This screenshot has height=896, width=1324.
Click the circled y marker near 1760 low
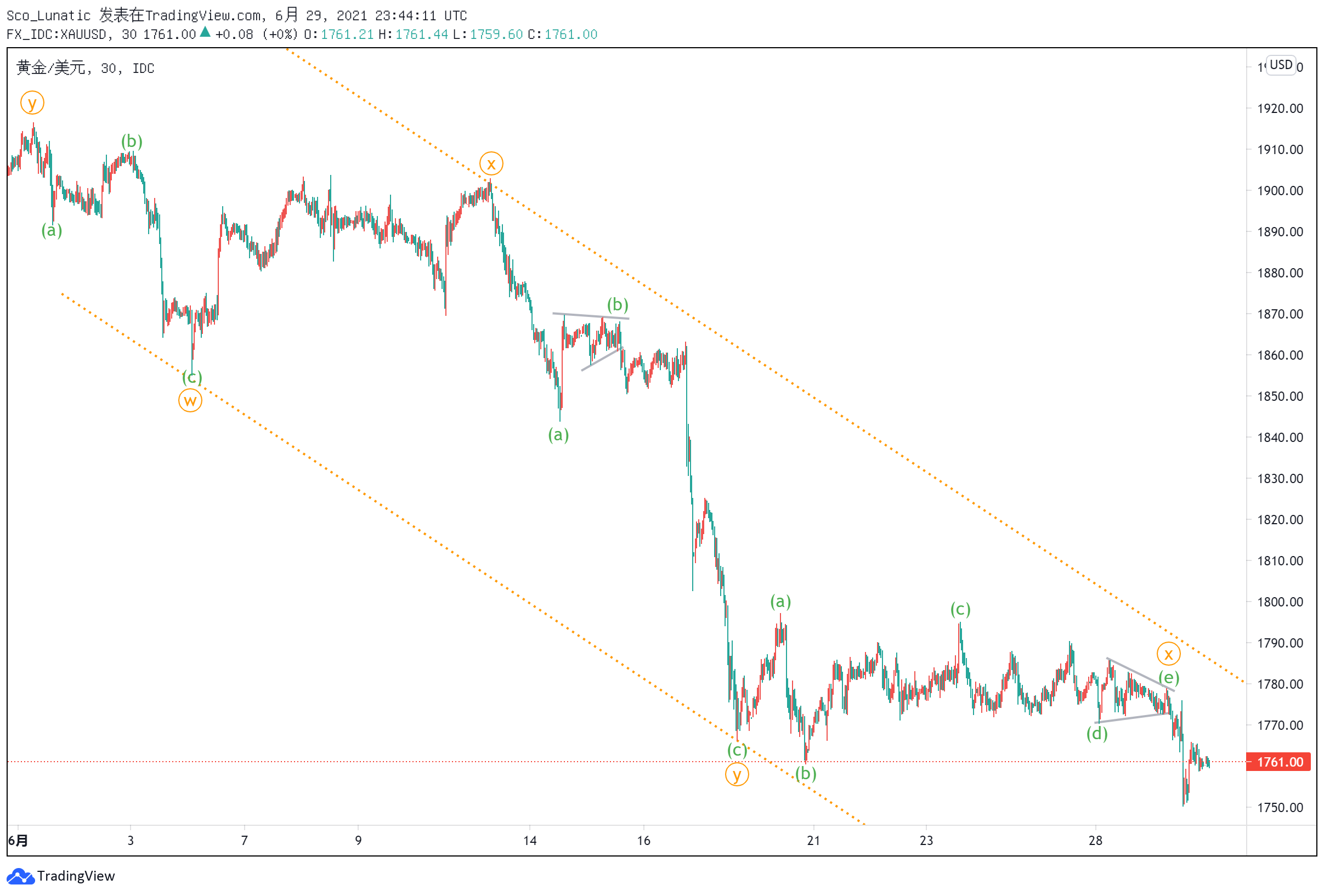[x=737, y=775]
